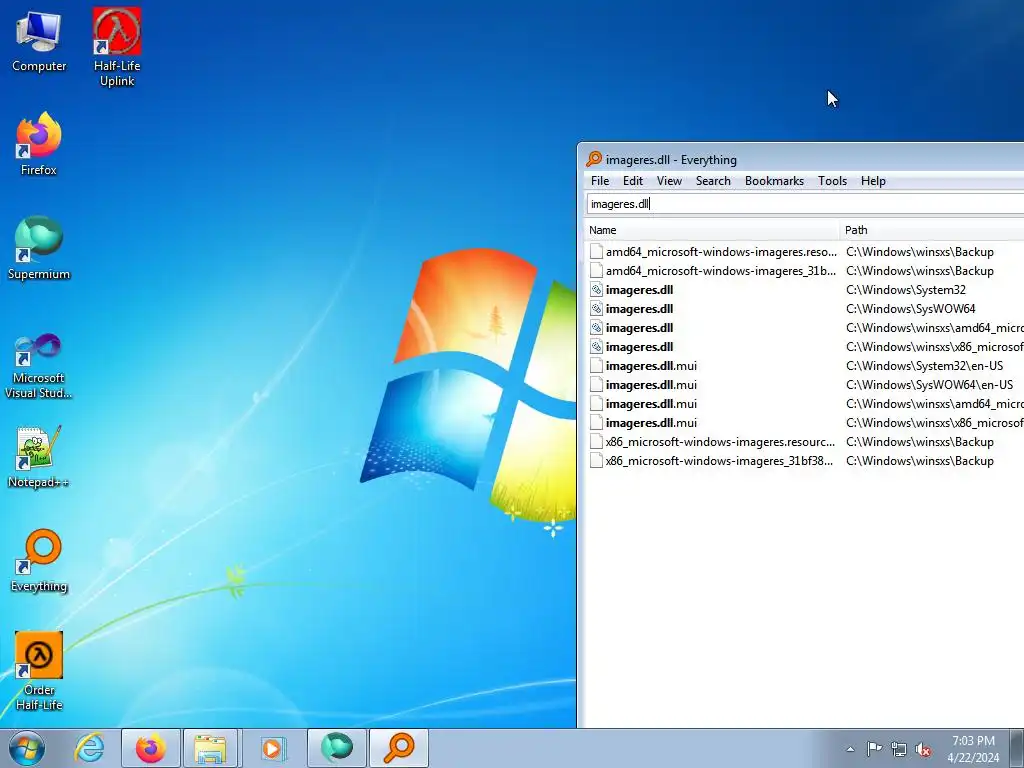Click the search box containing imageres.dll
1024x768 pixels.
tap(805, 204)
